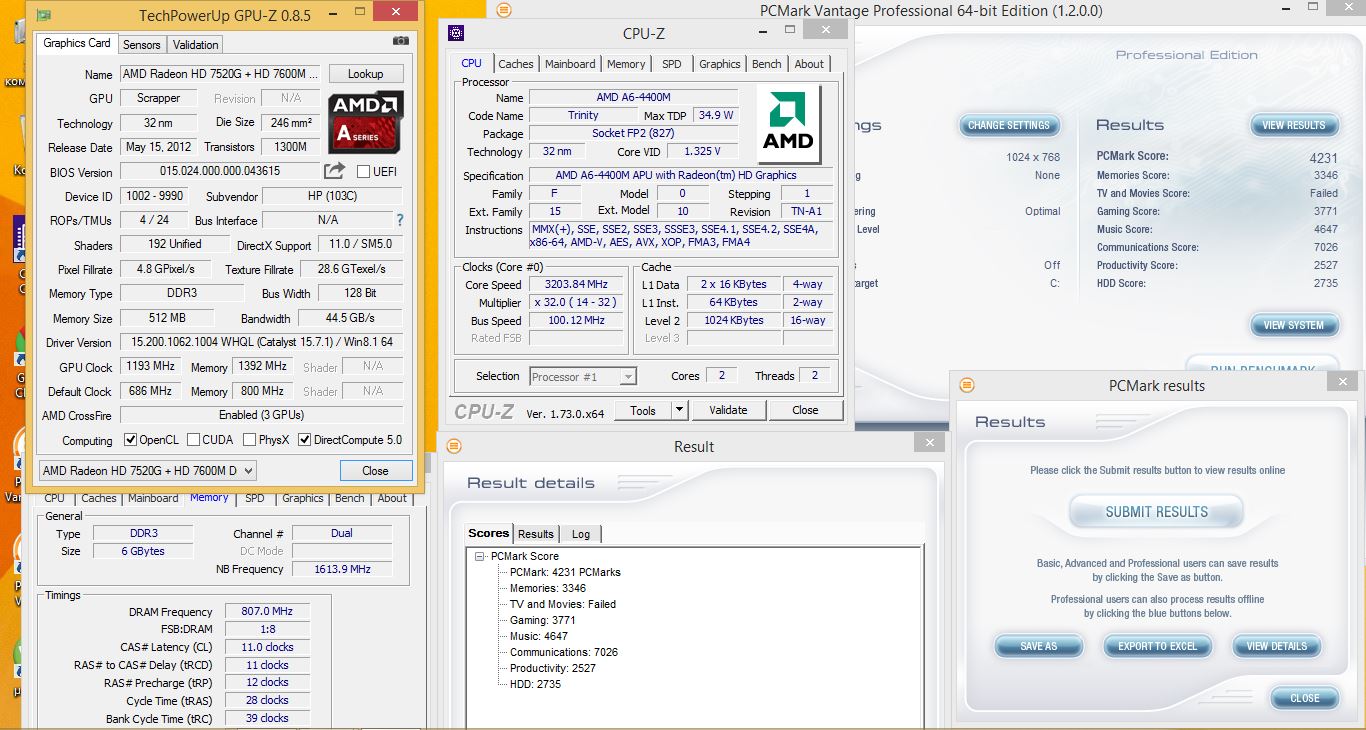Click the DRAM Frequency value 807.0 MHz
This screenshot has width=1366, height=730.
click(266, 611)
